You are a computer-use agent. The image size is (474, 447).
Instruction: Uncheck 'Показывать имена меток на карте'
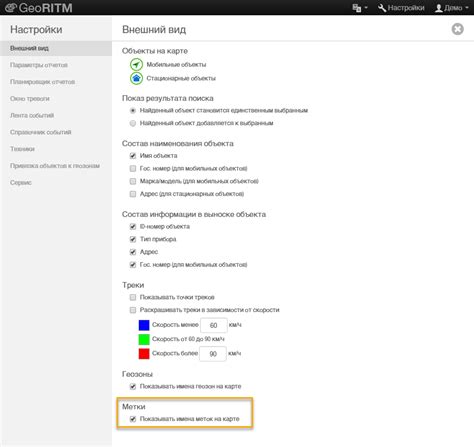tap(133, 419)
